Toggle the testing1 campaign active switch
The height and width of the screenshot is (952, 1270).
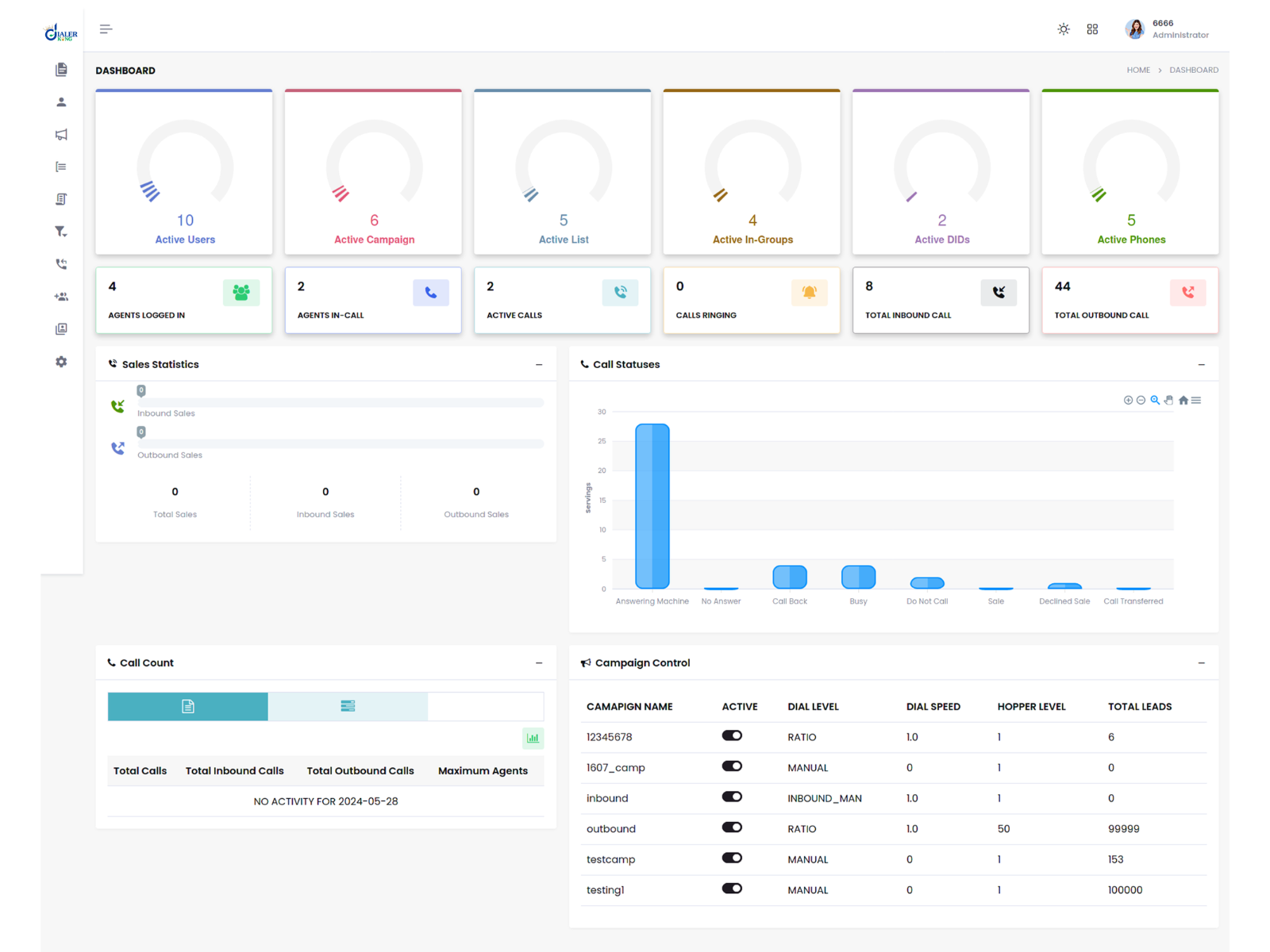click(732, 888)
